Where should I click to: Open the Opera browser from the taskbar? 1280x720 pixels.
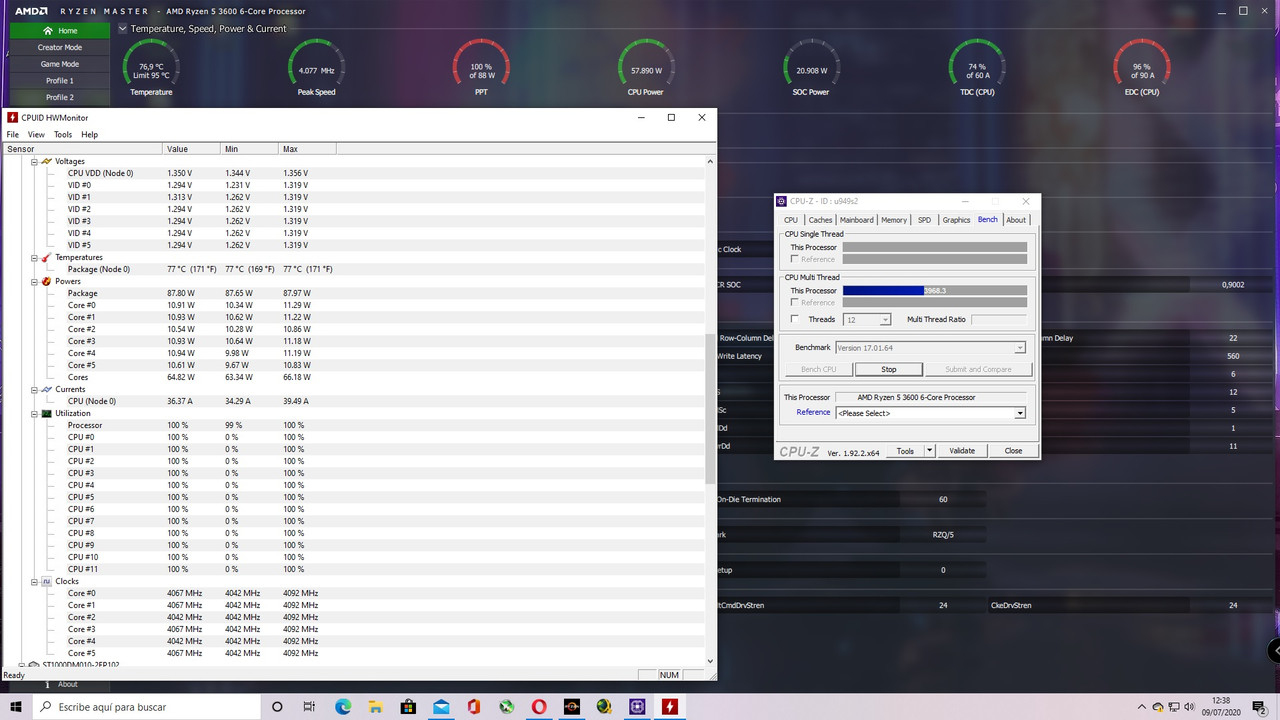(539, 707)
